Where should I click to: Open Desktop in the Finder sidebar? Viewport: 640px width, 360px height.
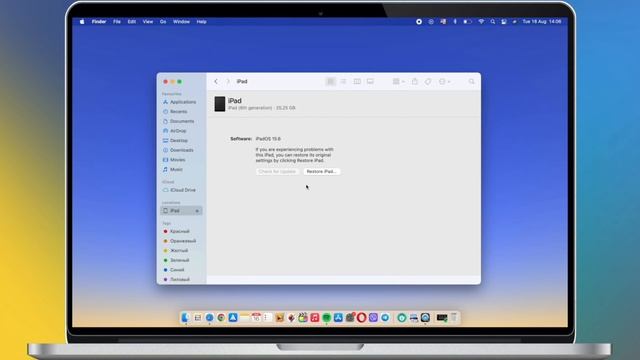tap(176, 140)
